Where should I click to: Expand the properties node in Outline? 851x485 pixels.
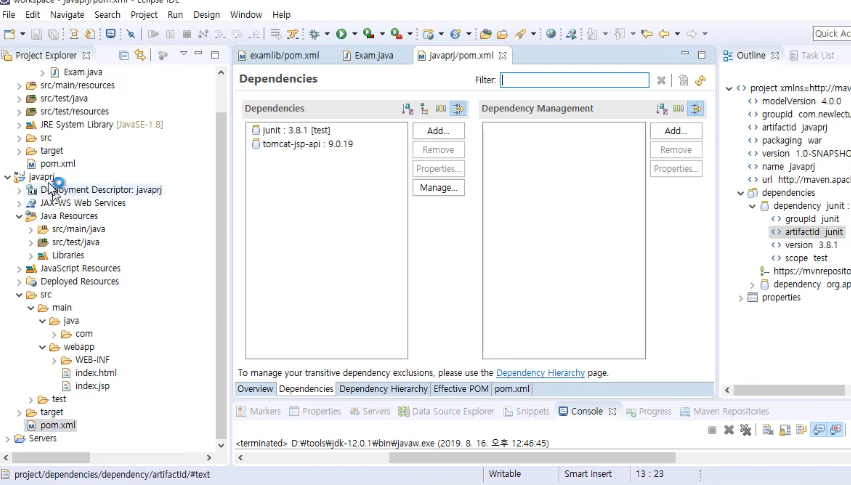click(740, 298)
